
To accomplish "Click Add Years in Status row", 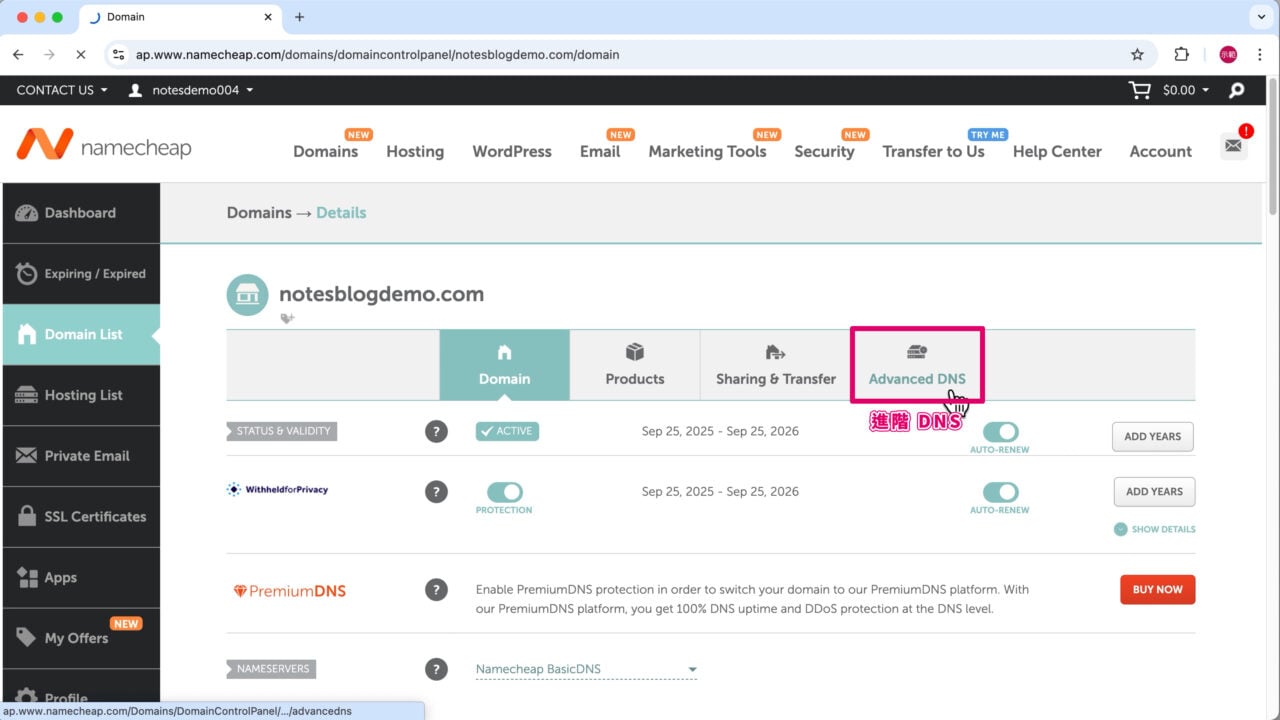I will tap(1152, 437).
